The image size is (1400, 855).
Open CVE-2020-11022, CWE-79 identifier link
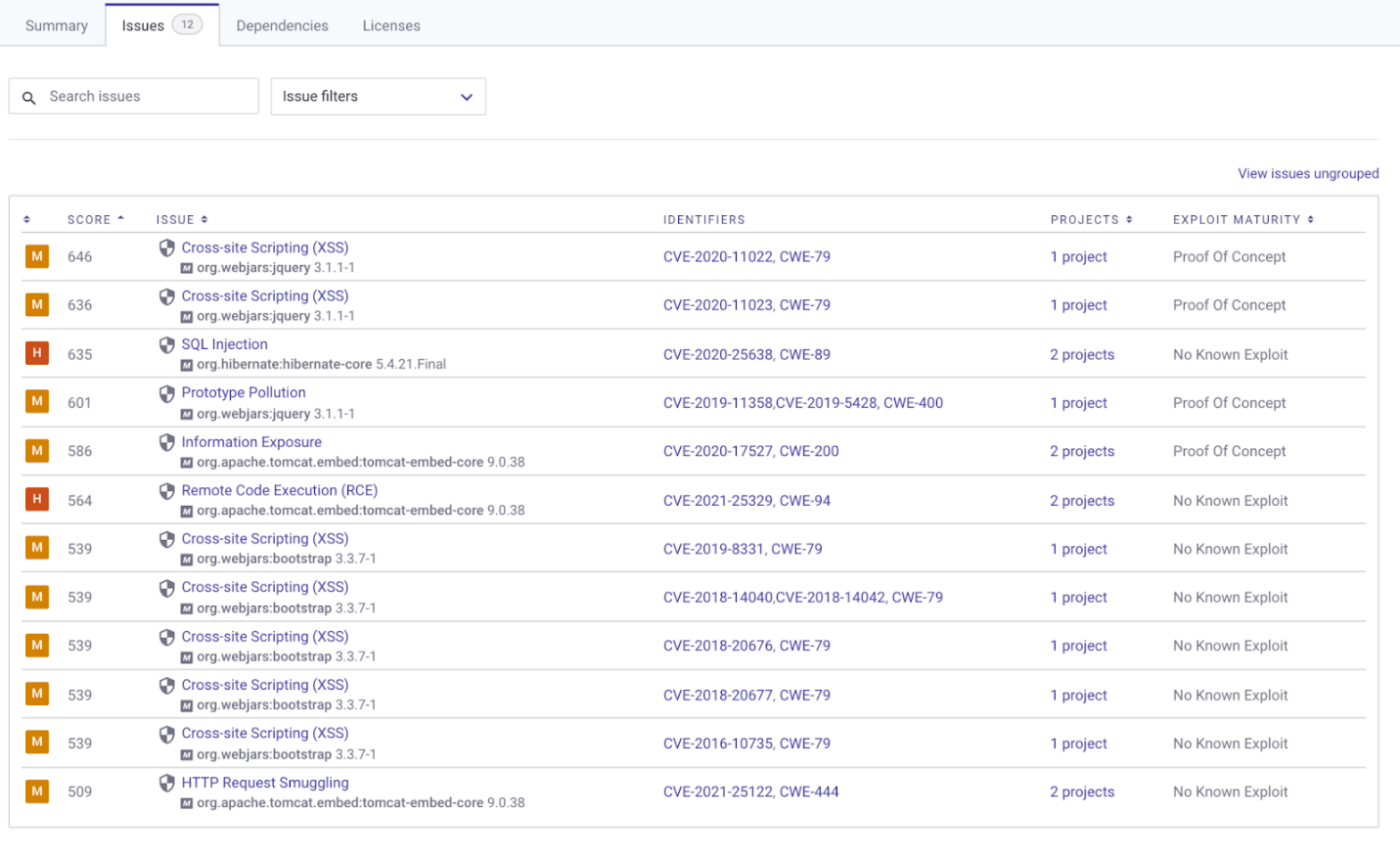coord(746,256)
